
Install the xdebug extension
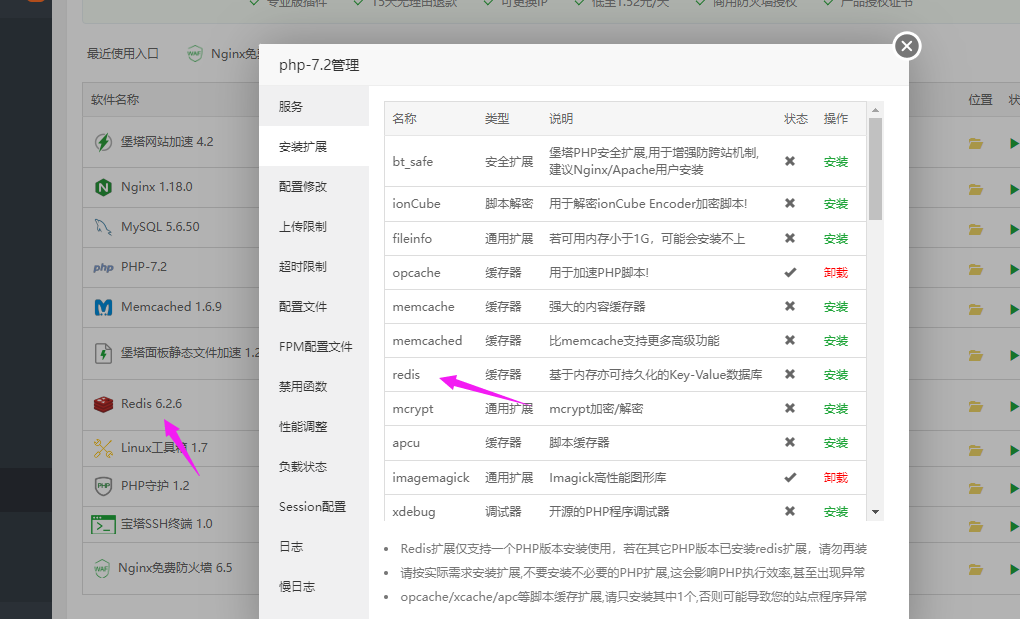tap(835, 512)
